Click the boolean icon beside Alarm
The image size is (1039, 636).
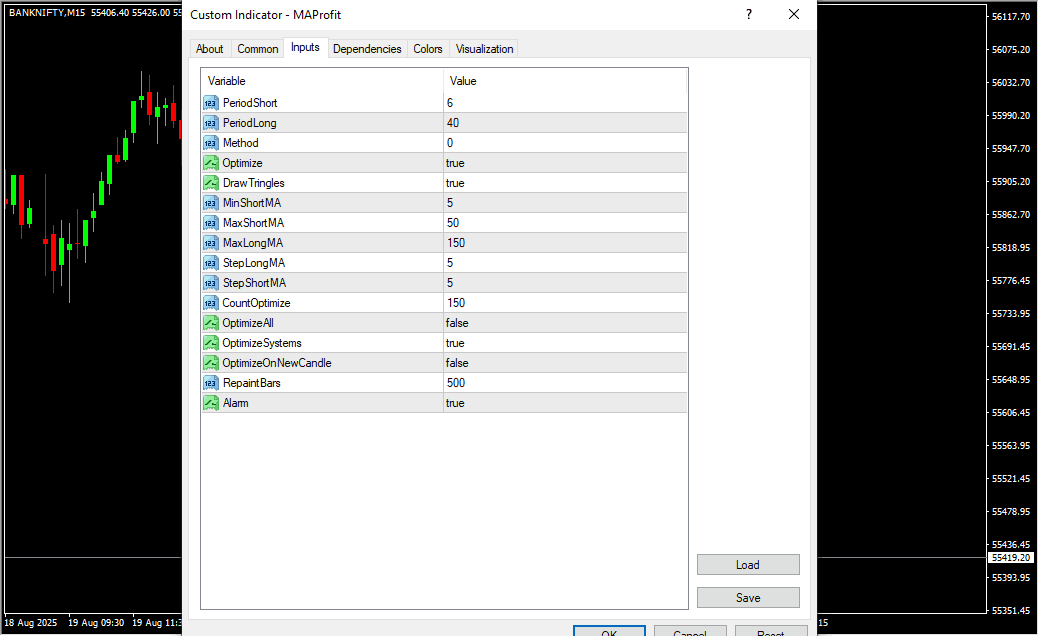click(x=211, y=403)
